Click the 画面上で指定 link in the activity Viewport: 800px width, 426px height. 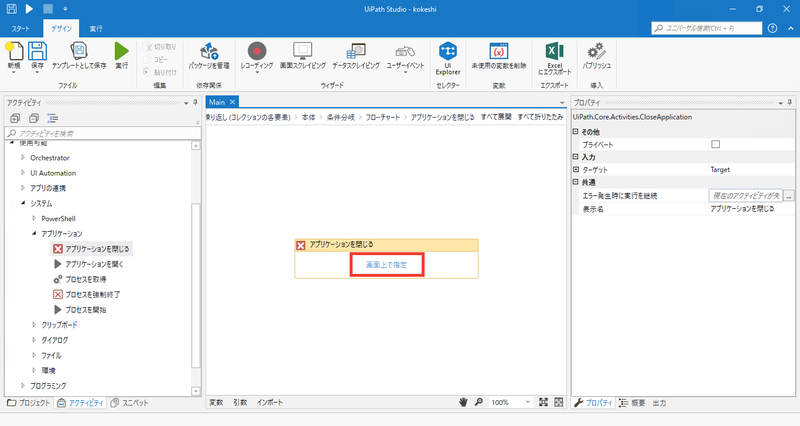point(387,265)
